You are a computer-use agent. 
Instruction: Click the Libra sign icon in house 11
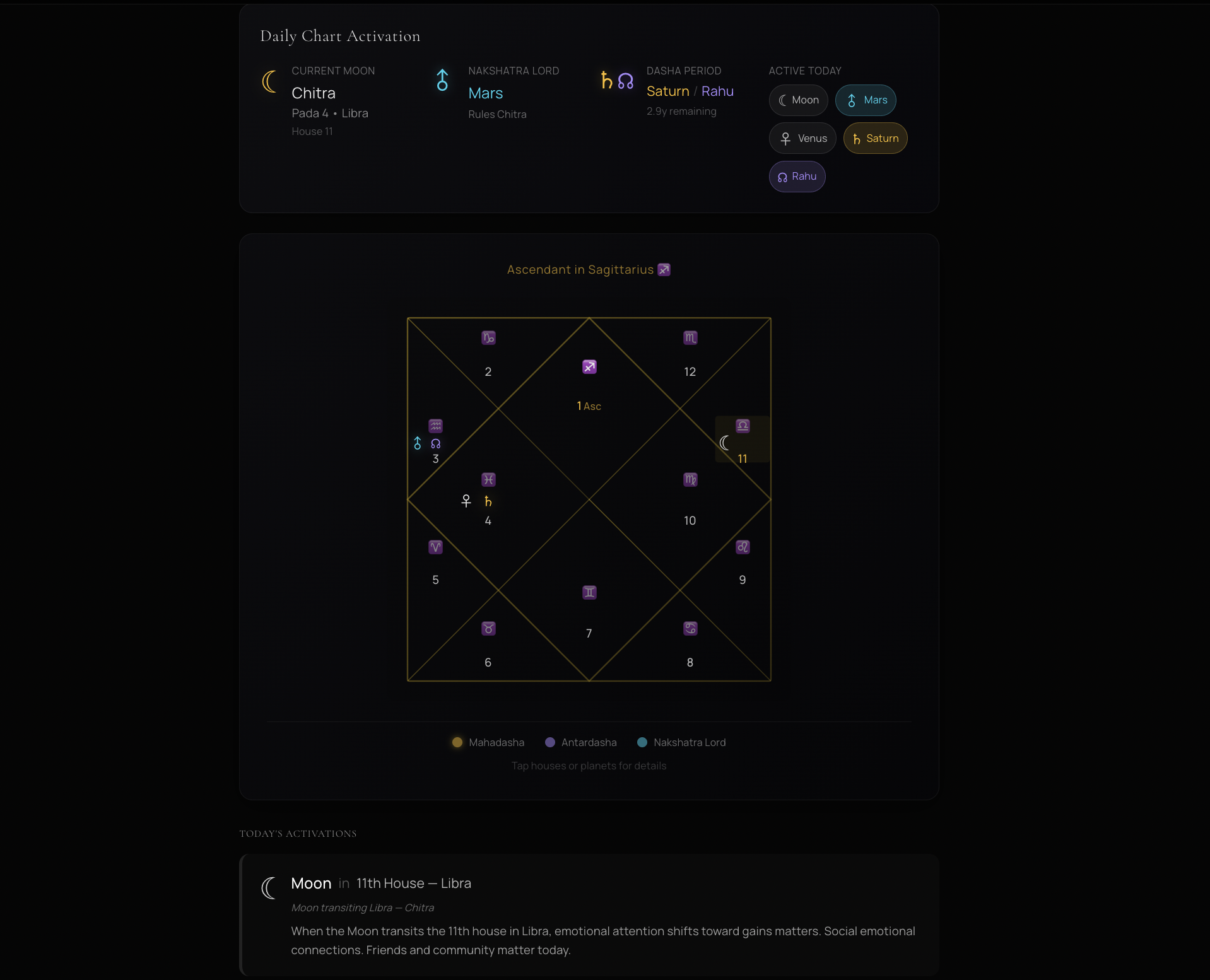click(x=742, y=425)
